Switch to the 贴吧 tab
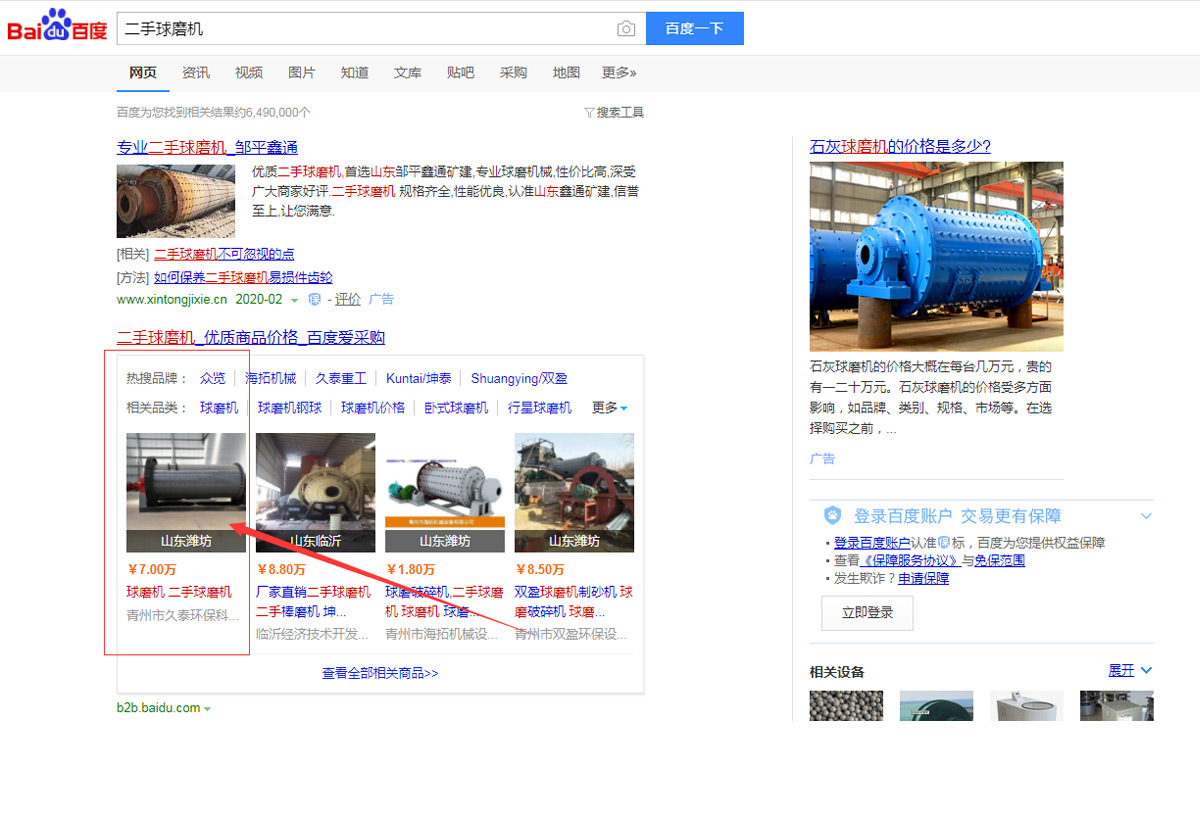The image size is (1200, 839). click(x=461, y=73)
